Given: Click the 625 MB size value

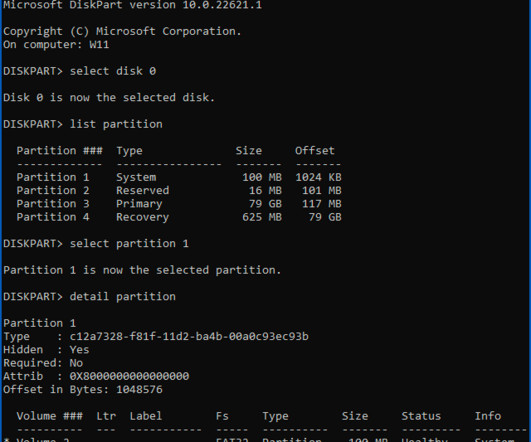Looking at the screenshot, I should click(x=262, y=217).
